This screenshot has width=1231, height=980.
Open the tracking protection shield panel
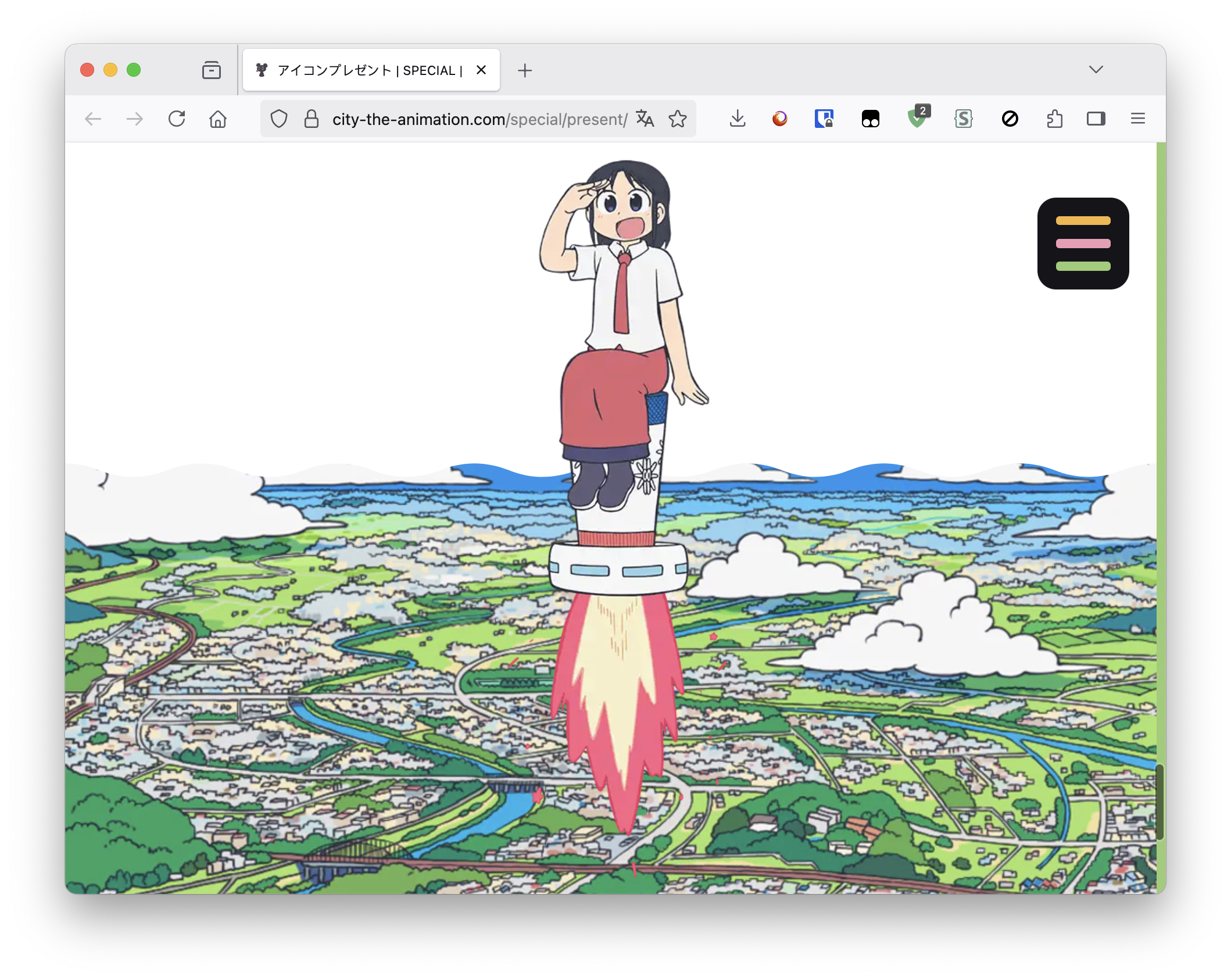(x=279, y=119)
